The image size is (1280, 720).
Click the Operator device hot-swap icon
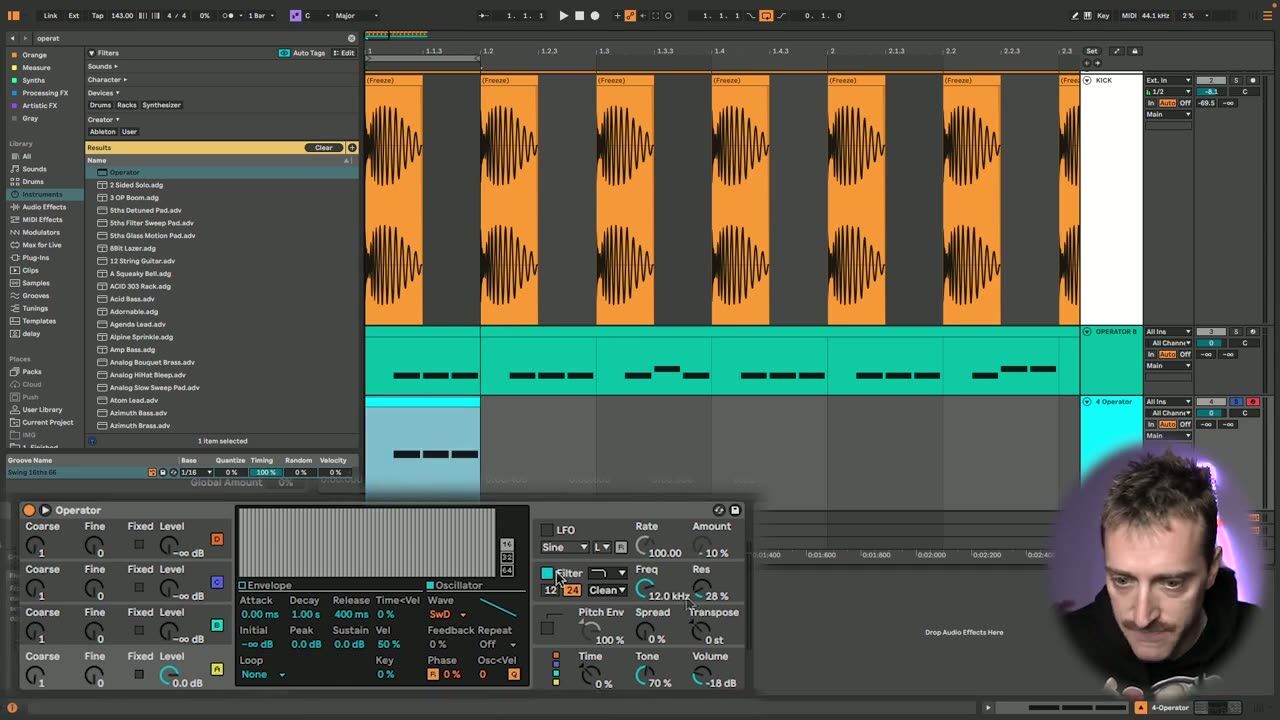coord(719,510)
